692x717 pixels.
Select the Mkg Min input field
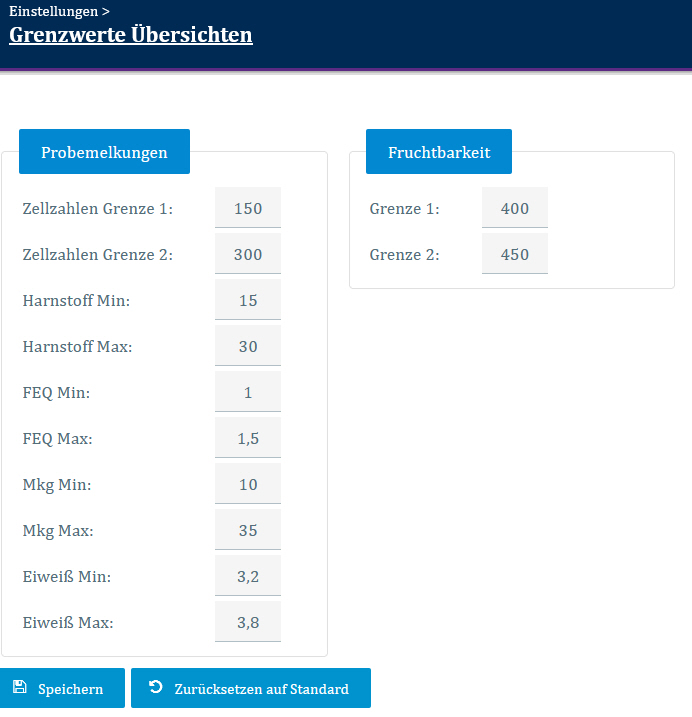point(247,484)
